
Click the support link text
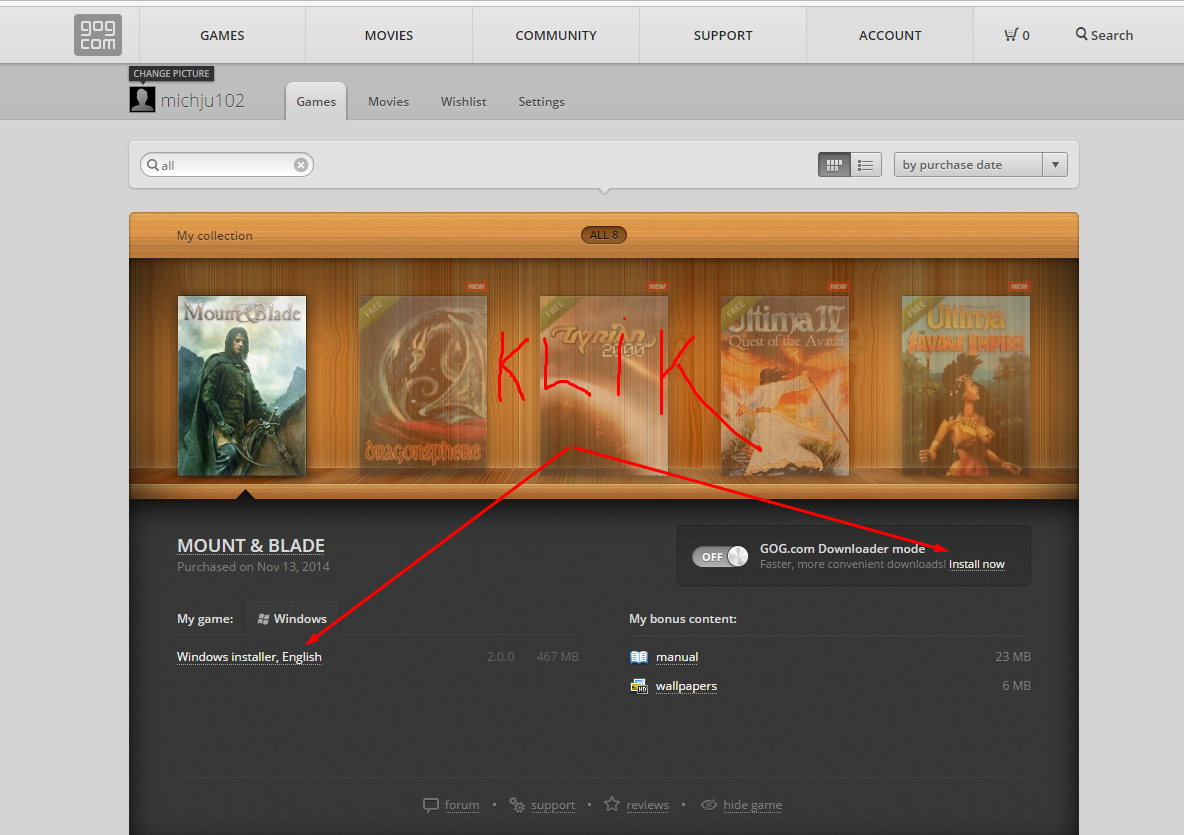click(x=553, y=805)
